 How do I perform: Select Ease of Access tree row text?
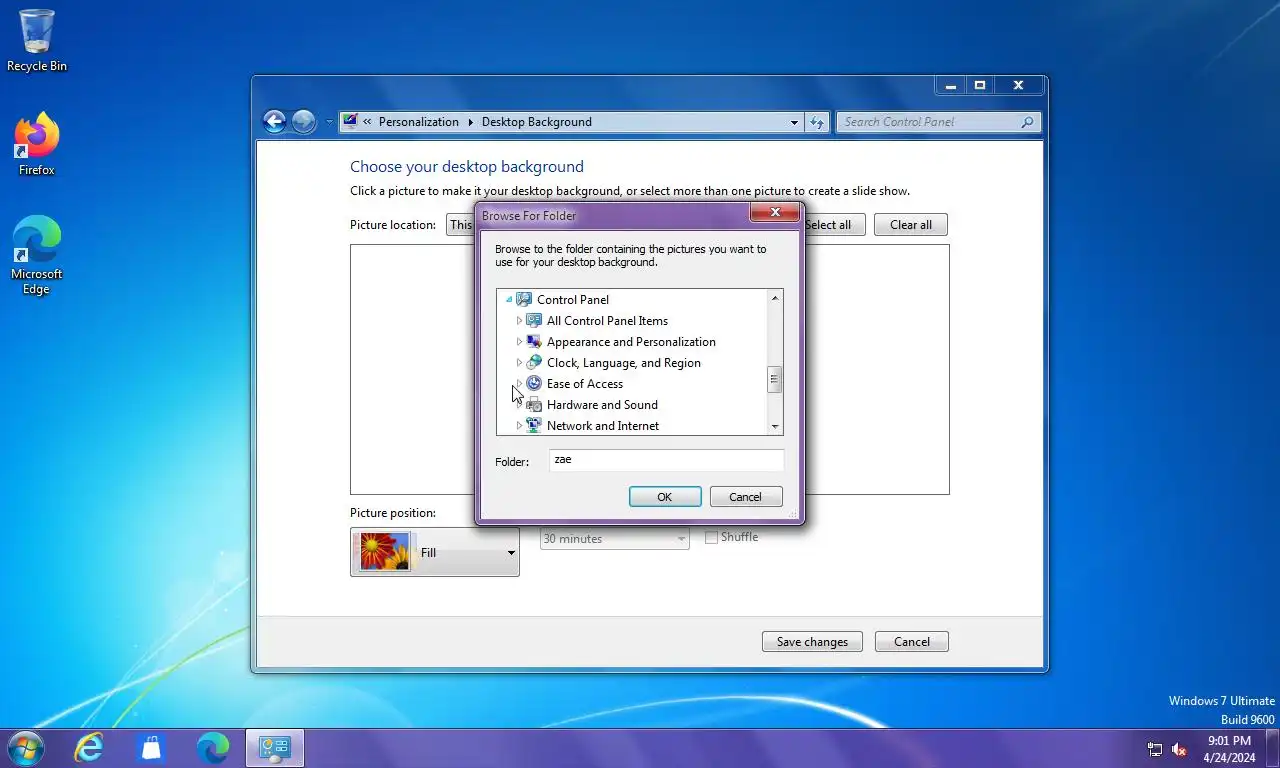[x=585, y=384]
